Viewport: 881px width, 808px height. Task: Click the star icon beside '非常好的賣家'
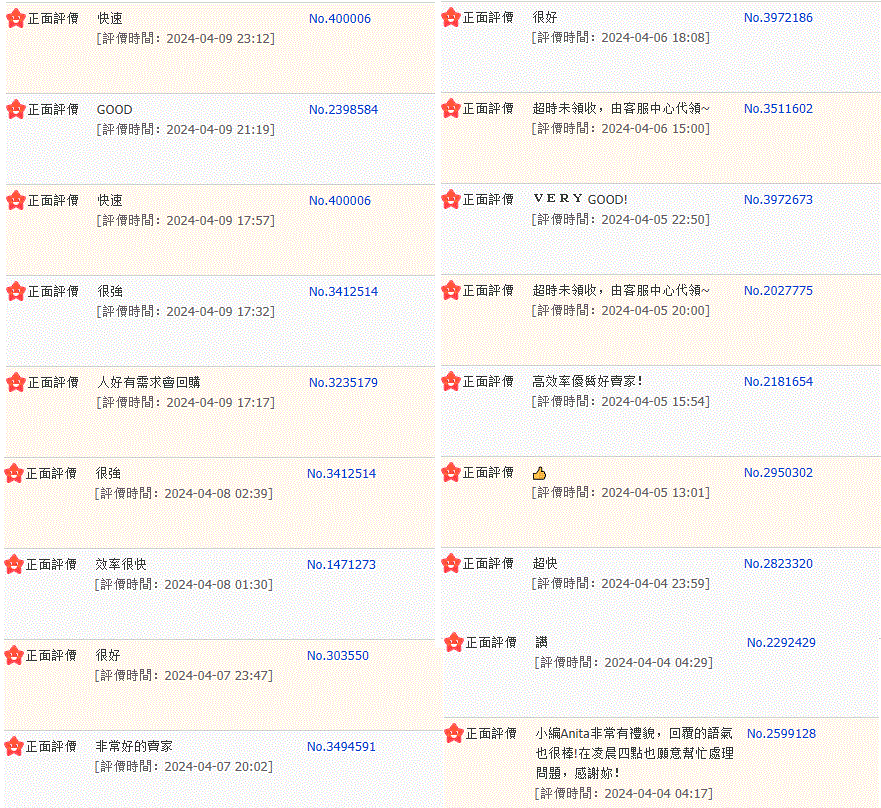pyautogui.click(x=14, y=746)
